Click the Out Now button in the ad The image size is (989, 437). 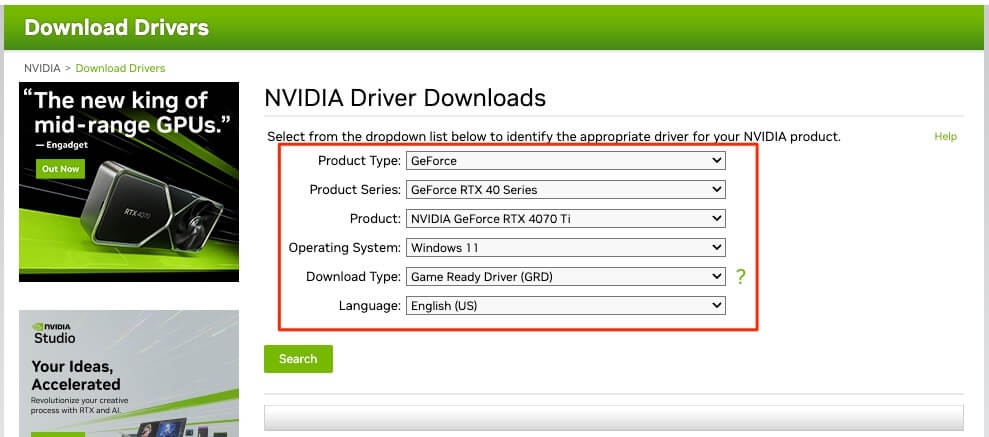(61, 168)
